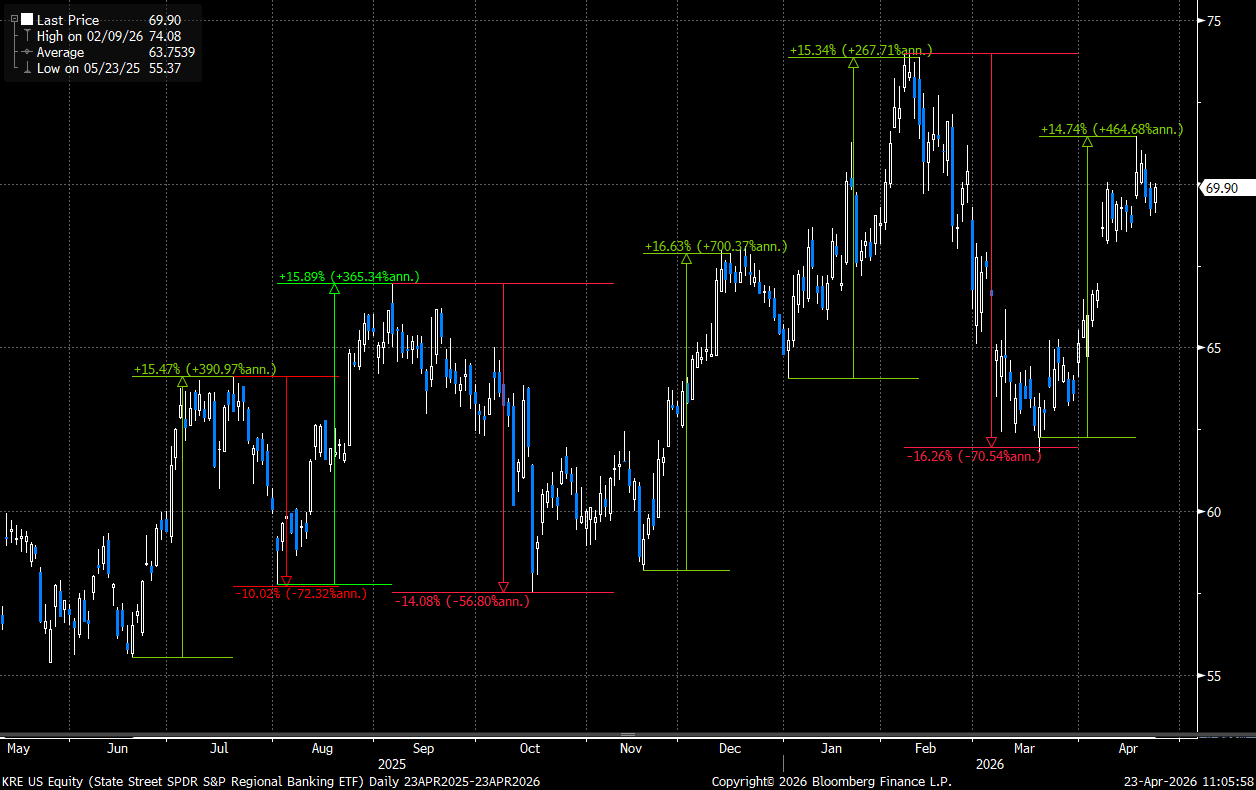Click the red arrowhead of the -14.08% annotation
Viewport: 1256px width, 790px height.
[503, 587]
